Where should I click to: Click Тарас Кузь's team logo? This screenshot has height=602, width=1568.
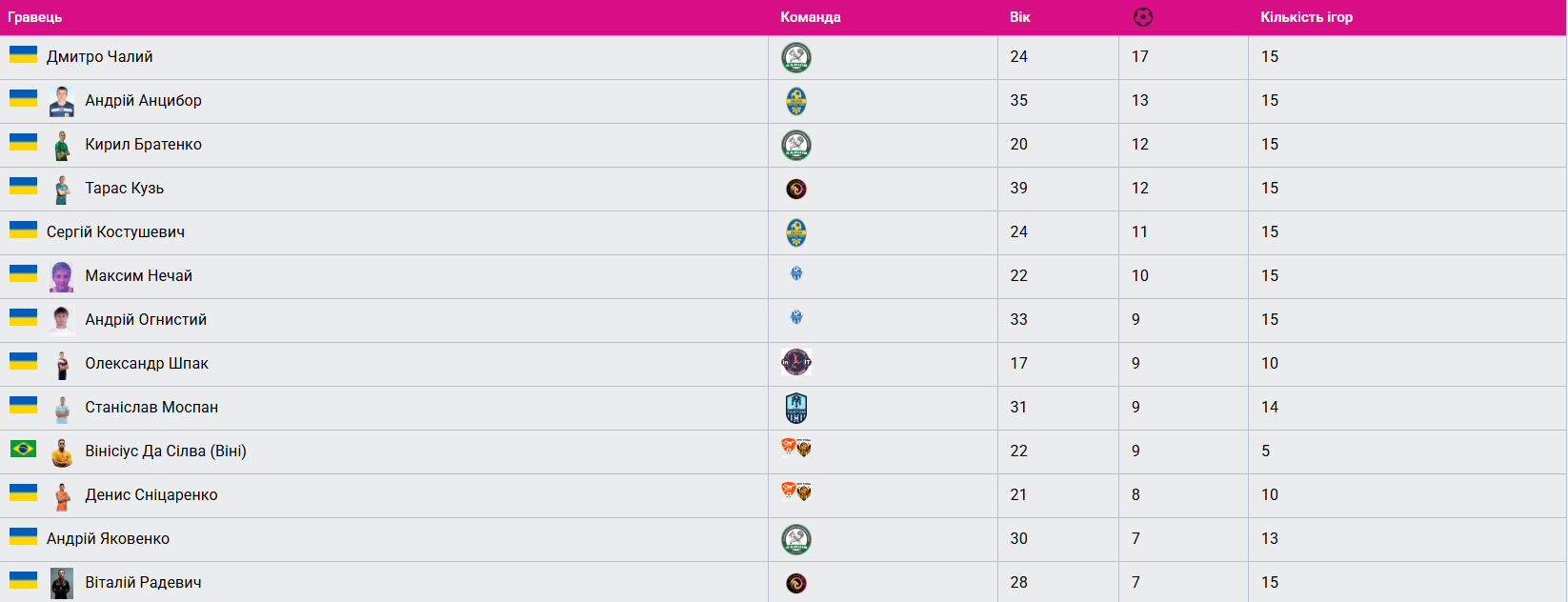(x=796, y=189)
